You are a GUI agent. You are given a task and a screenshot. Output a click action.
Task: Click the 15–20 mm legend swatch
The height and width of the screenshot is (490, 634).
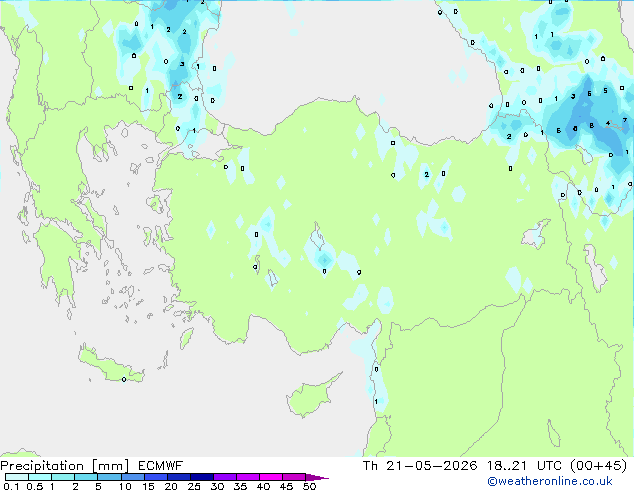[x=156, y=477]
